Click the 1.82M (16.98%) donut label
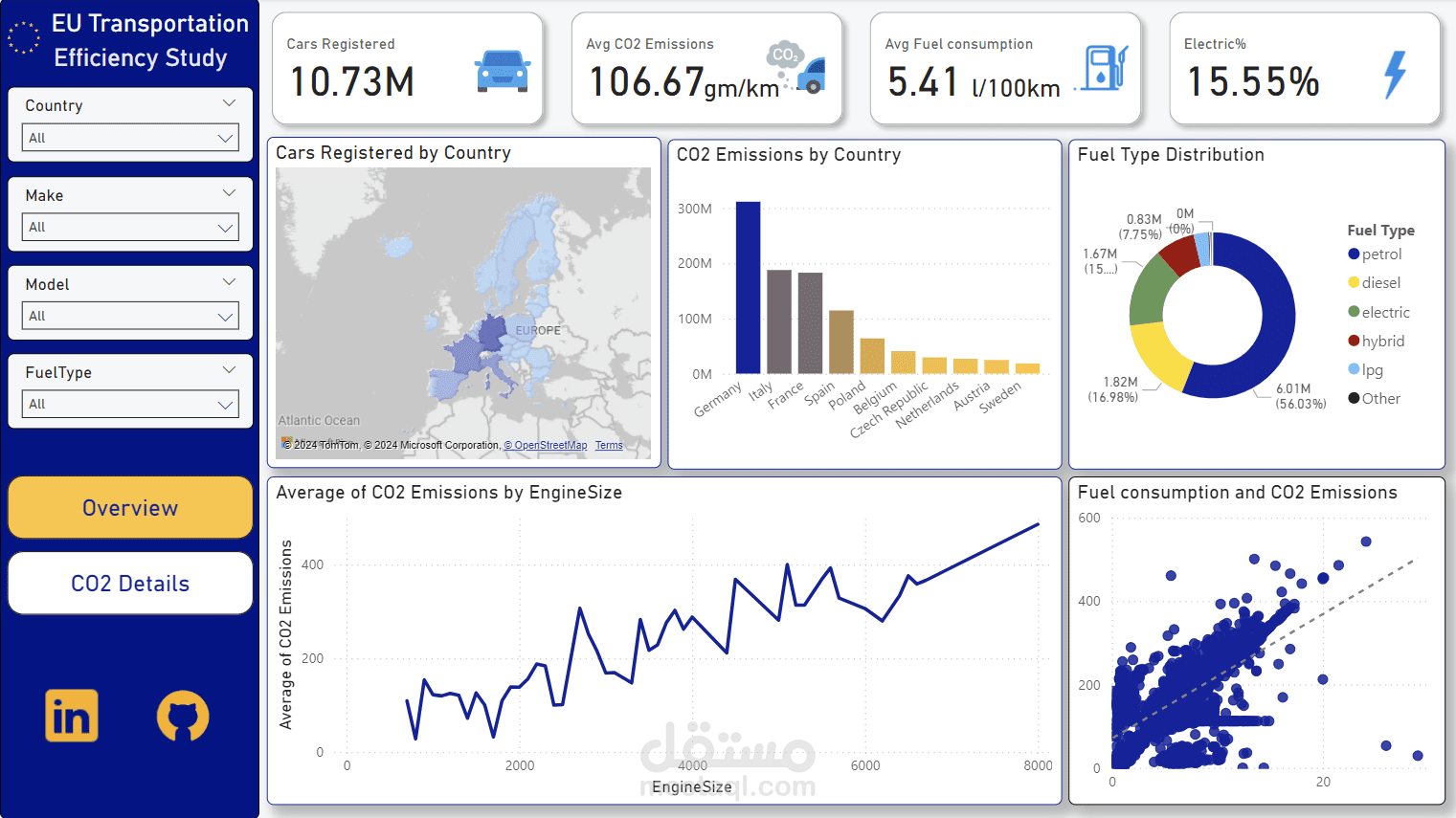 tap(1113, 389)
